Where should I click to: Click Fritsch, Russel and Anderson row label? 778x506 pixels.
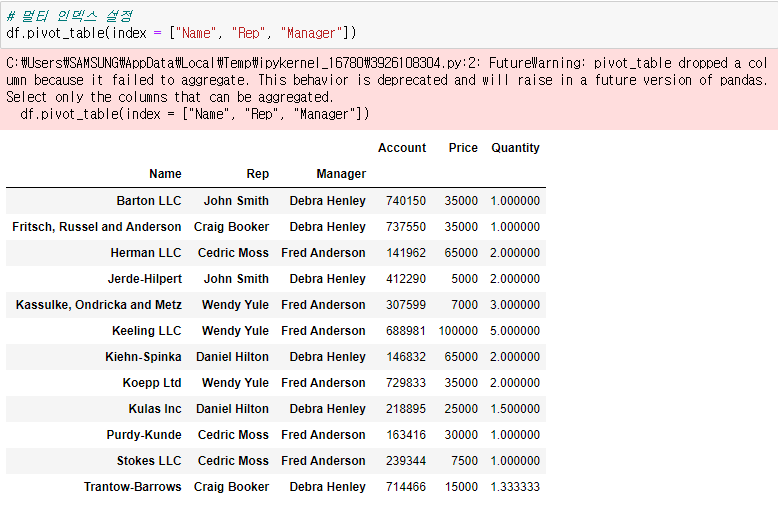coord(97,227)
